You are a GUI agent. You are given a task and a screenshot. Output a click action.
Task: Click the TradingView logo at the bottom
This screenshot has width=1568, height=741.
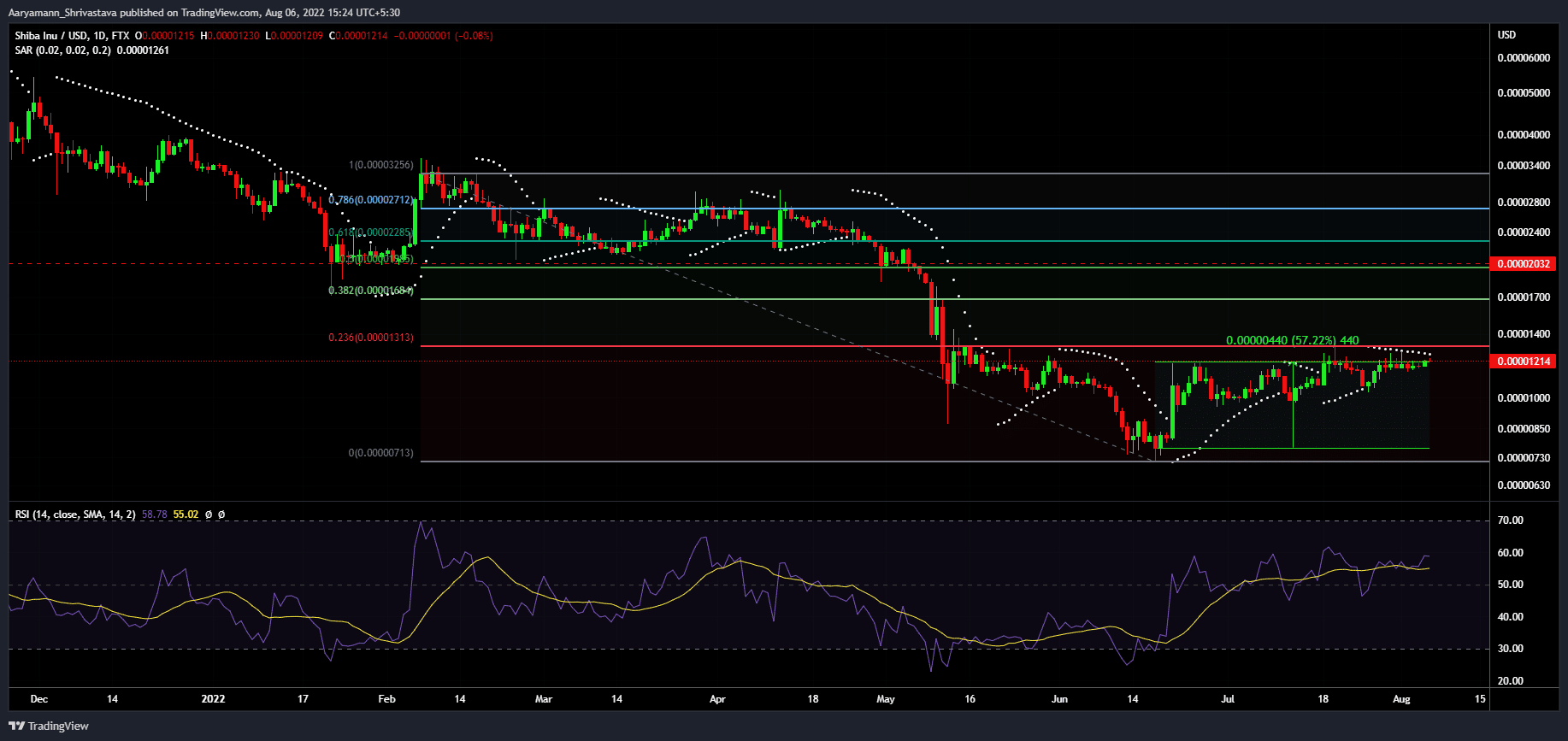click(50, 726)
